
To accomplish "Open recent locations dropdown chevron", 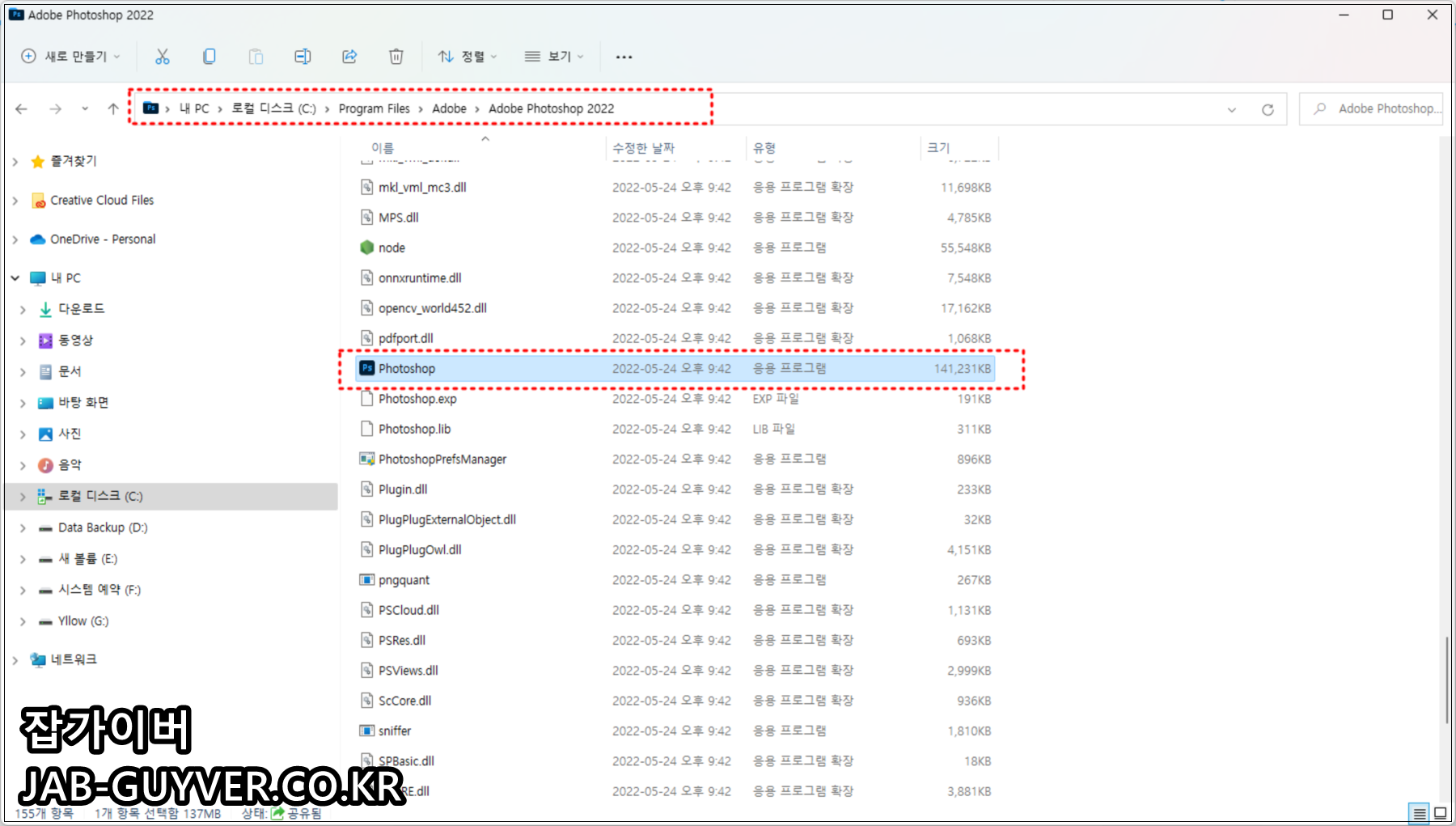I will tap(85, 108).
